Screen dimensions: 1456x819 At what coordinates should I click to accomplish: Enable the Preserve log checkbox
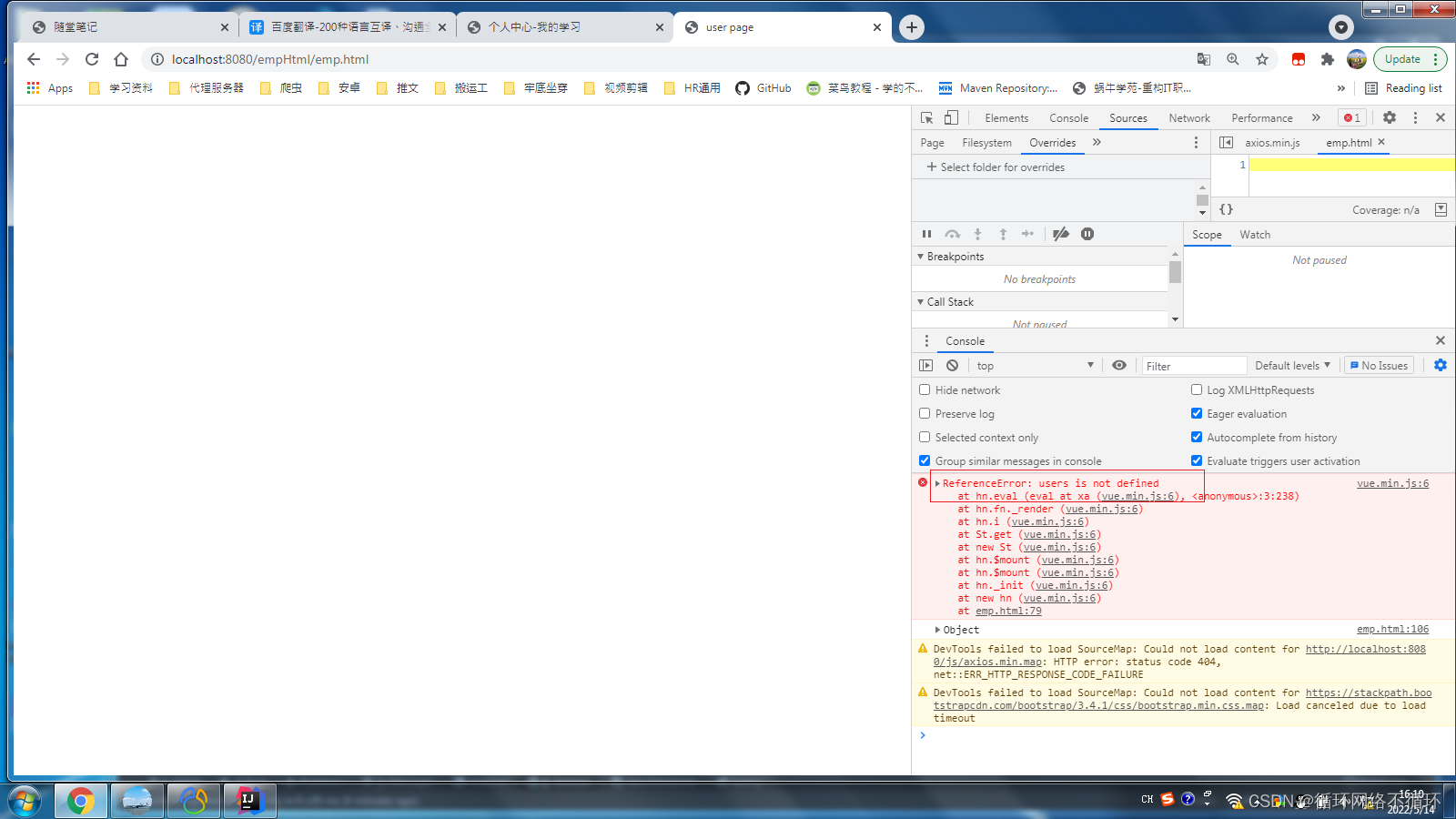[925, 413]
